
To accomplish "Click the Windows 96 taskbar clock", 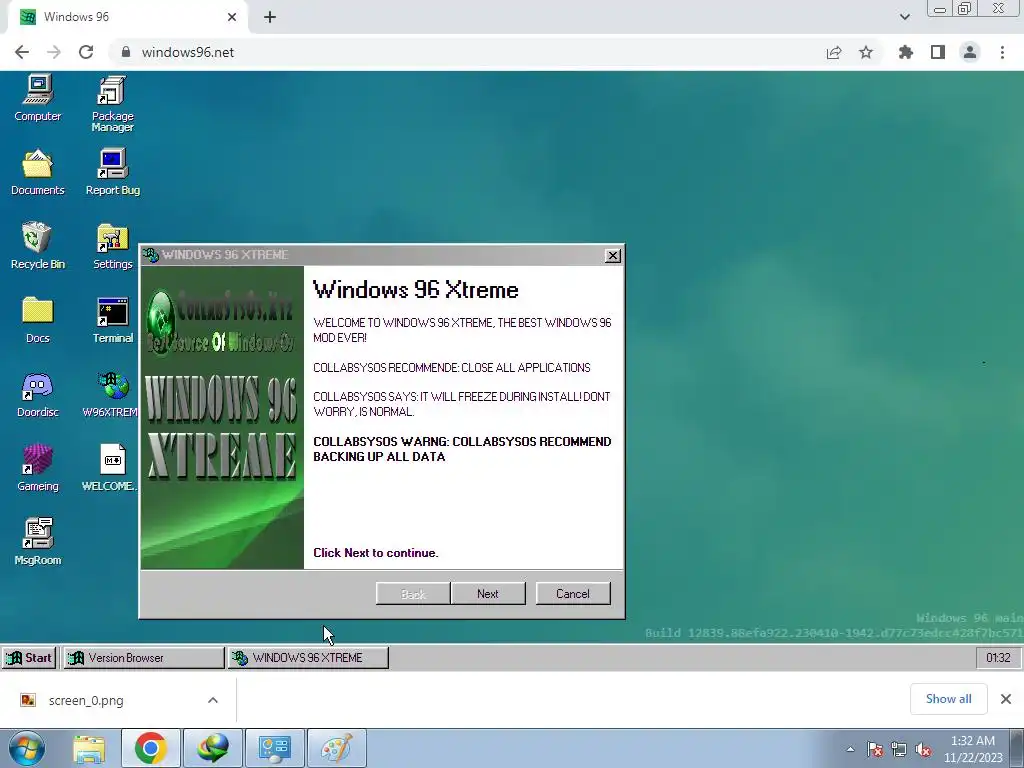I will point(998,658).
